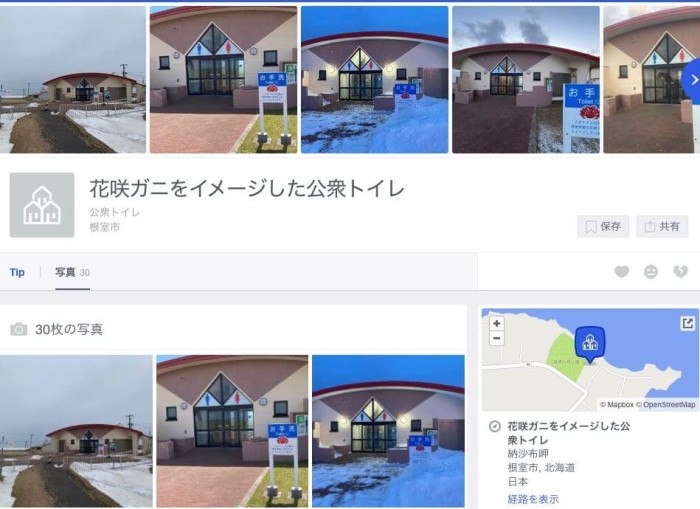The image size is (700, 509).
Task: Select the neutral face rating icon
Action: (651, 271)
